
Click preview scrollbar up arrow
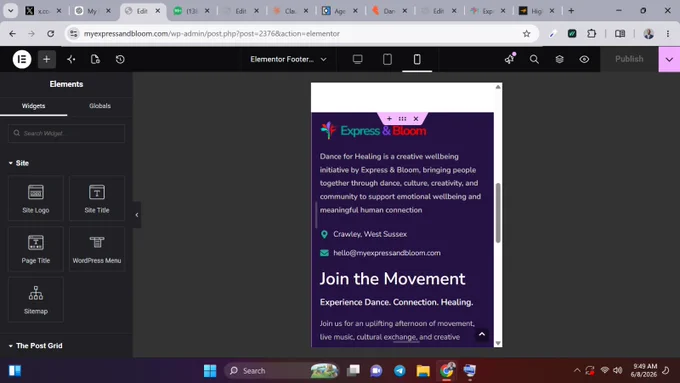pos(498,87)
